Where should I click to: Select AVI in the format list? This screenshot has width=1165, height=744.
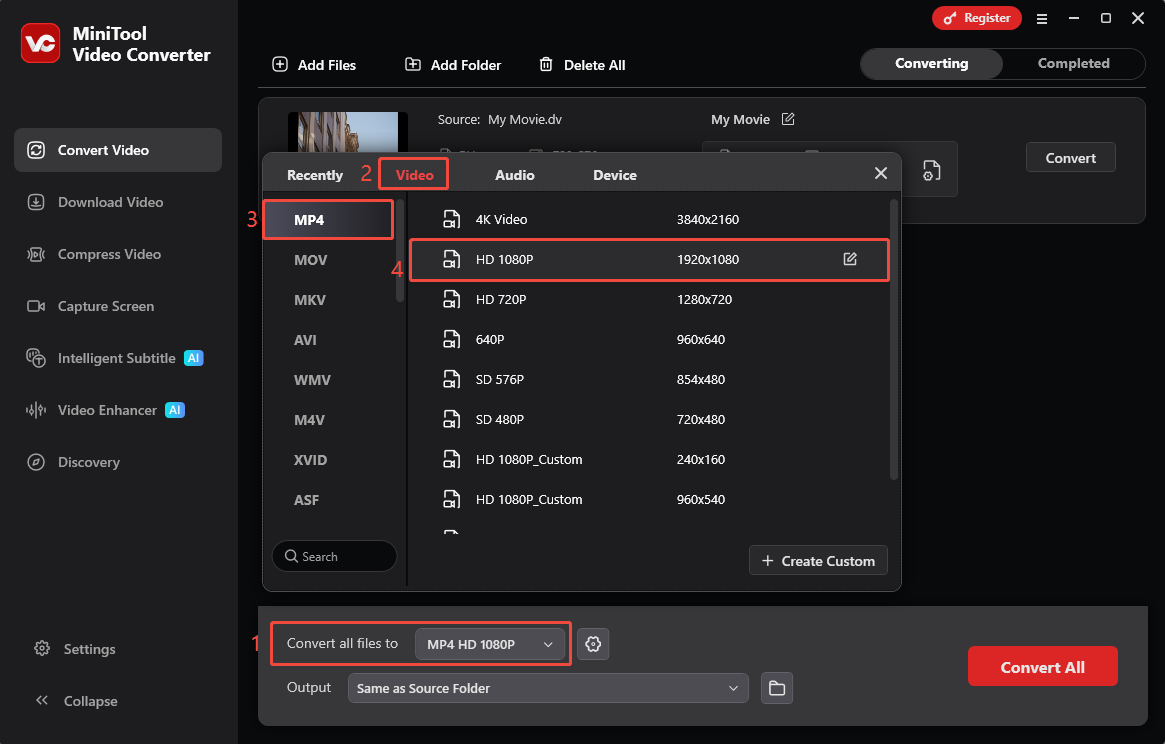click(x=328, y=340)
